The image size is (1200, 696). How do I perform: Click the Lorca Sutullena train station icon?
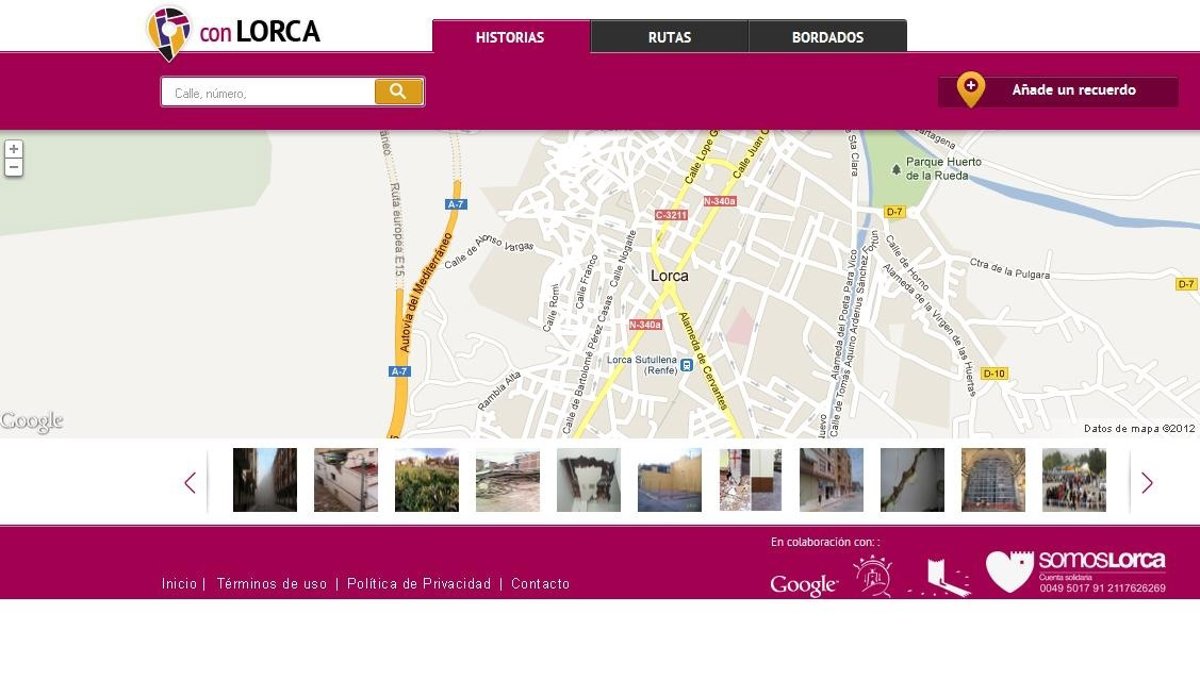pyautogui.click(x=686, y=365)
